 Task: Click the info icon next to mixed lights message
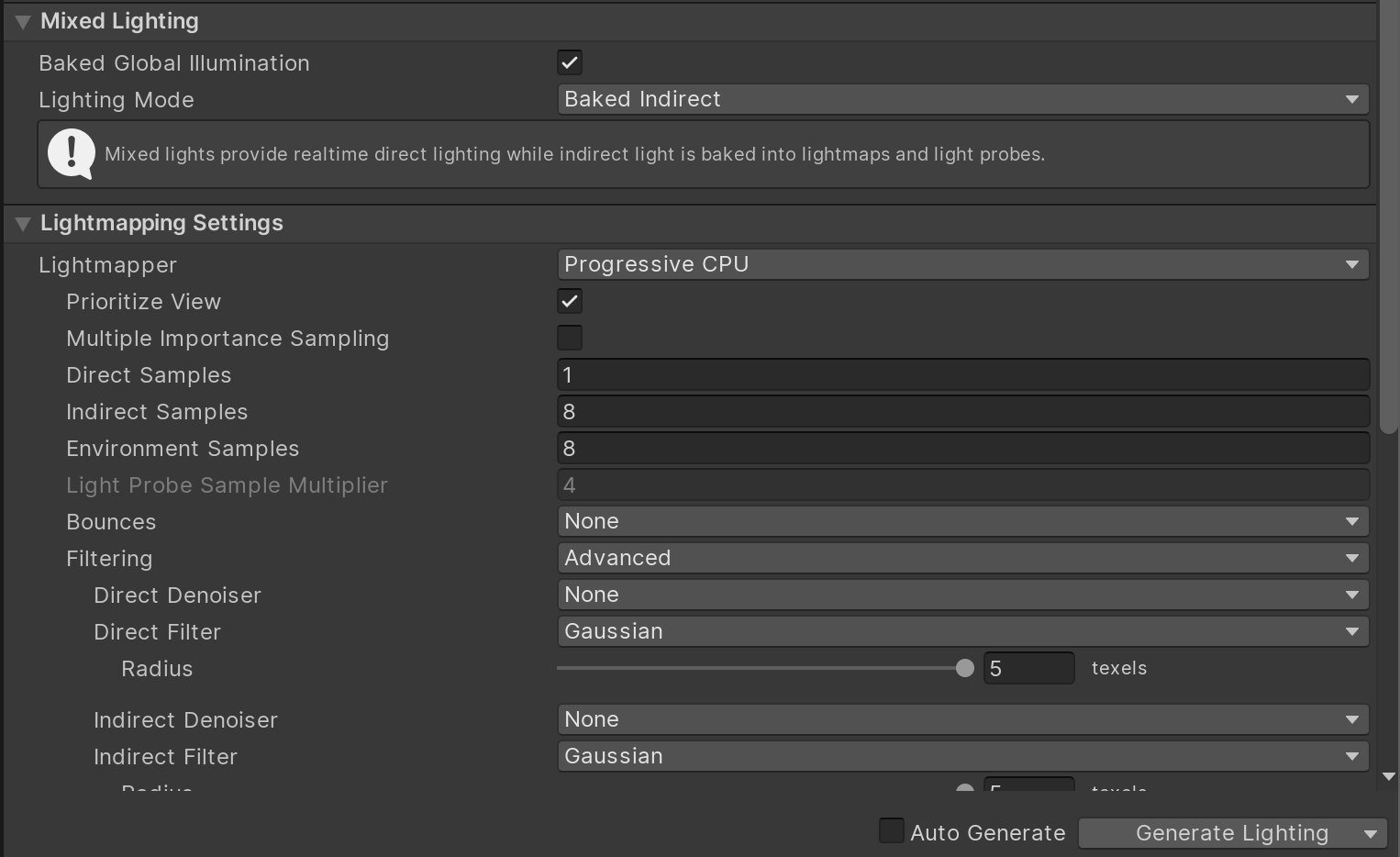pyautogui.click(x=72, y=153)
